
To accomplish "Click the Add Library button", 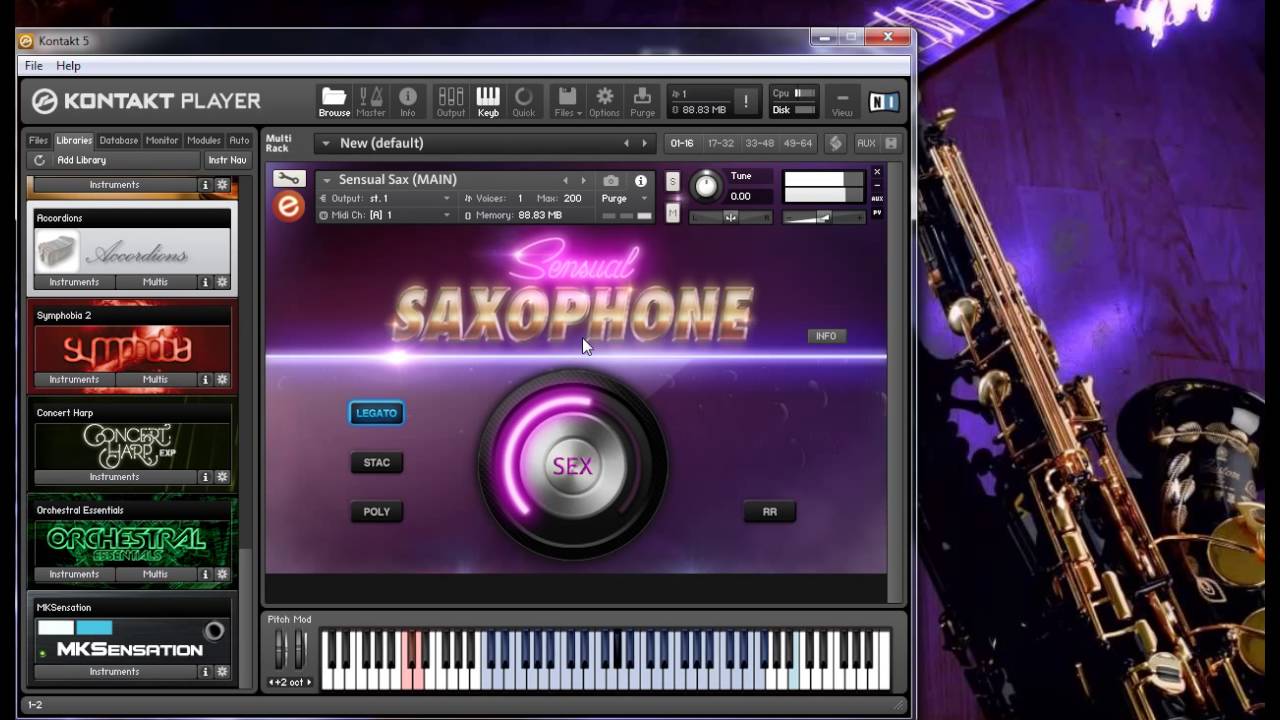I will click(x=82, y=160).
